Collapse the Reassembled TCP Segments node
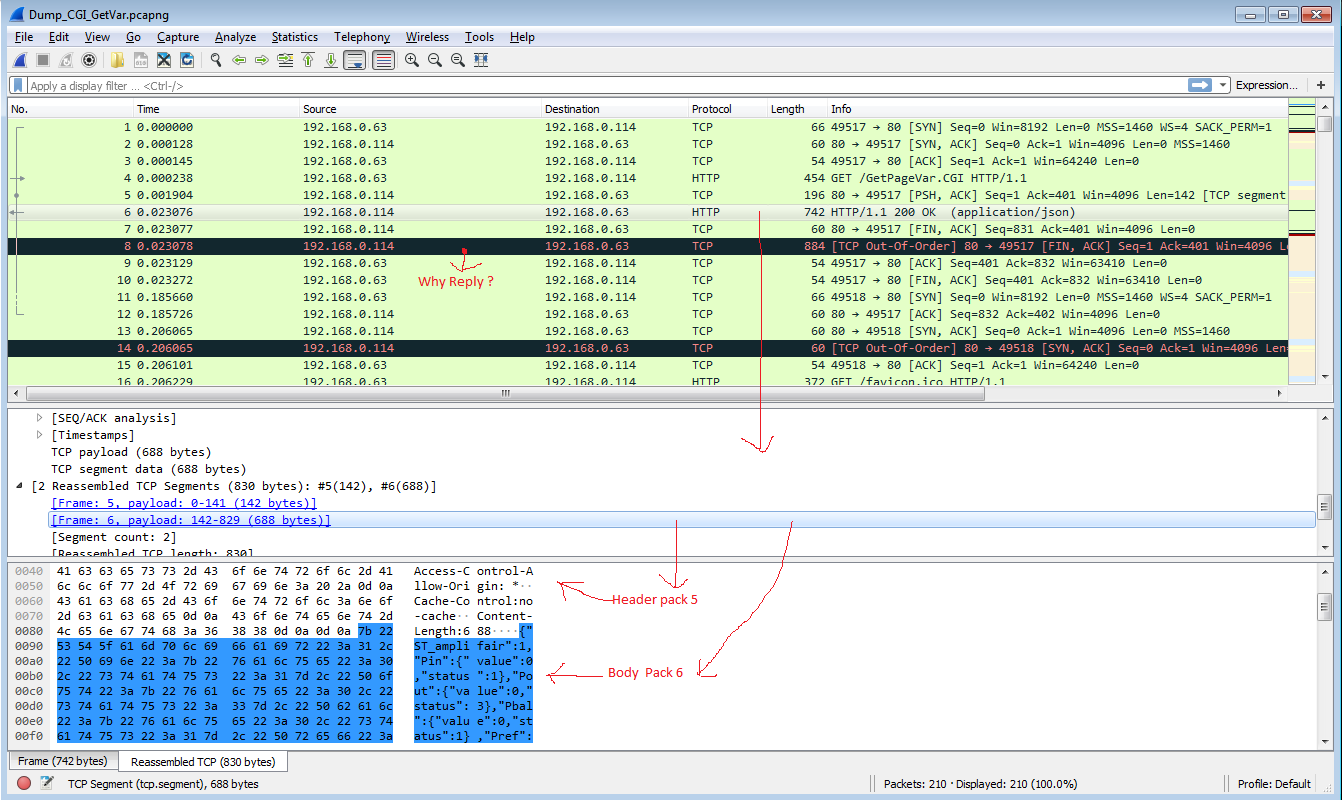 tap(21, 486)
